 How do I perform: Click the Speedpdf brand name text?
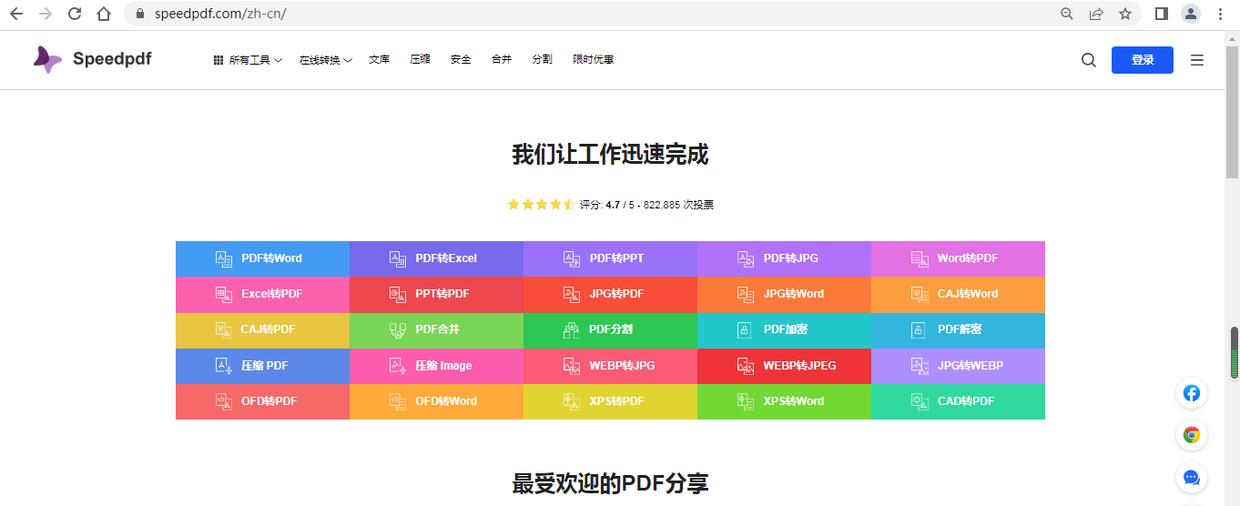112,59
